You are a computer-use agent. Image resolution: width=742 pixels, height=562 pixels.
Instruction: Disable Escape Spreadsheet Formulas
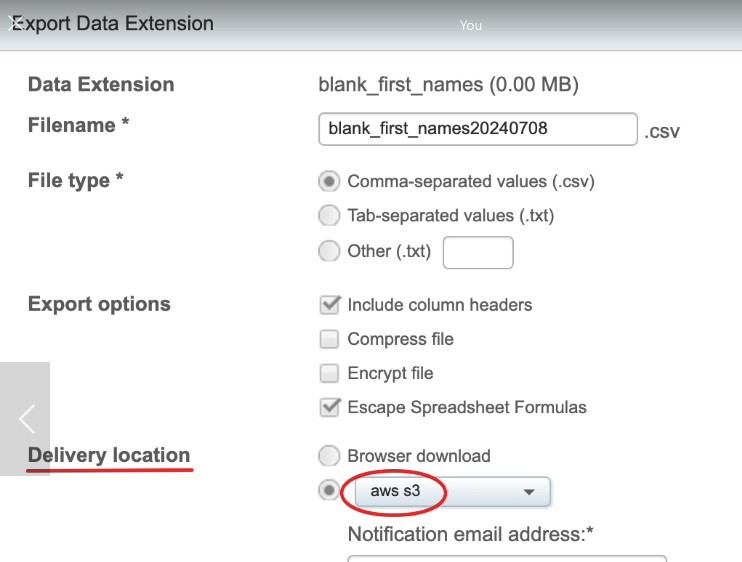click(329, 407)
